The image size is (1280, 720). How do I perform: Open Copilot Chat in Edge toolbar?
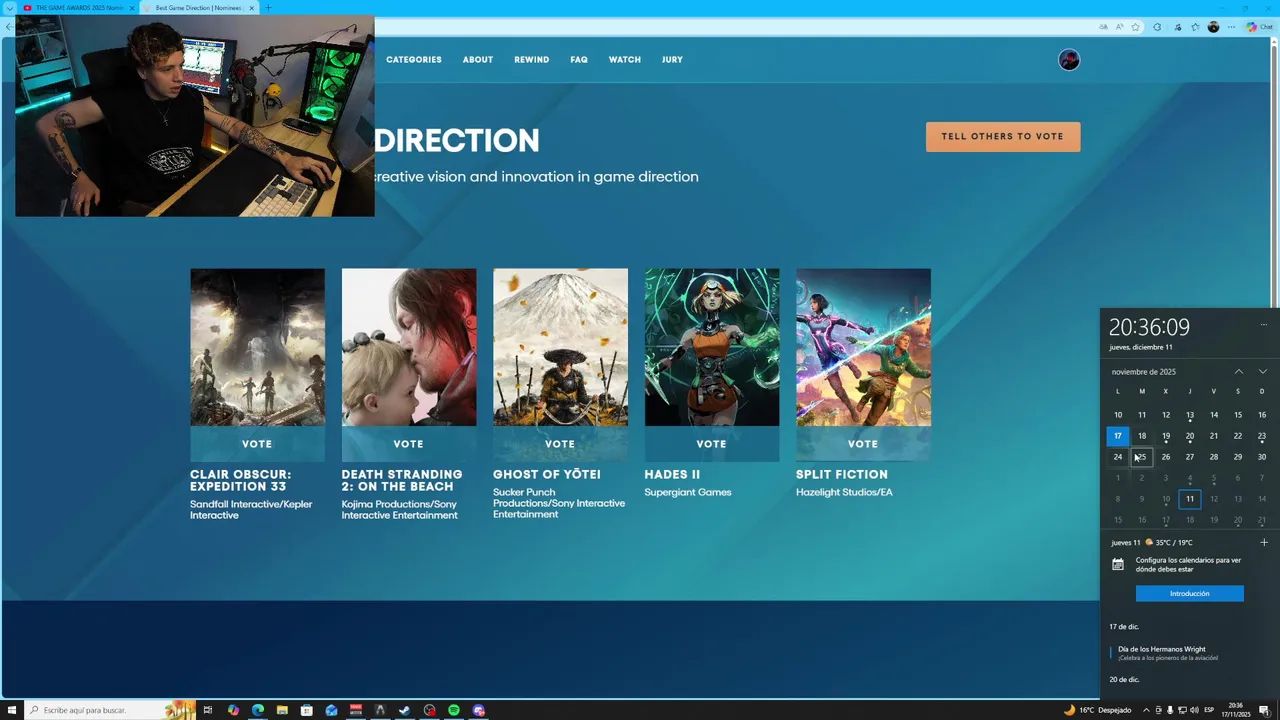pos(1259,27)
